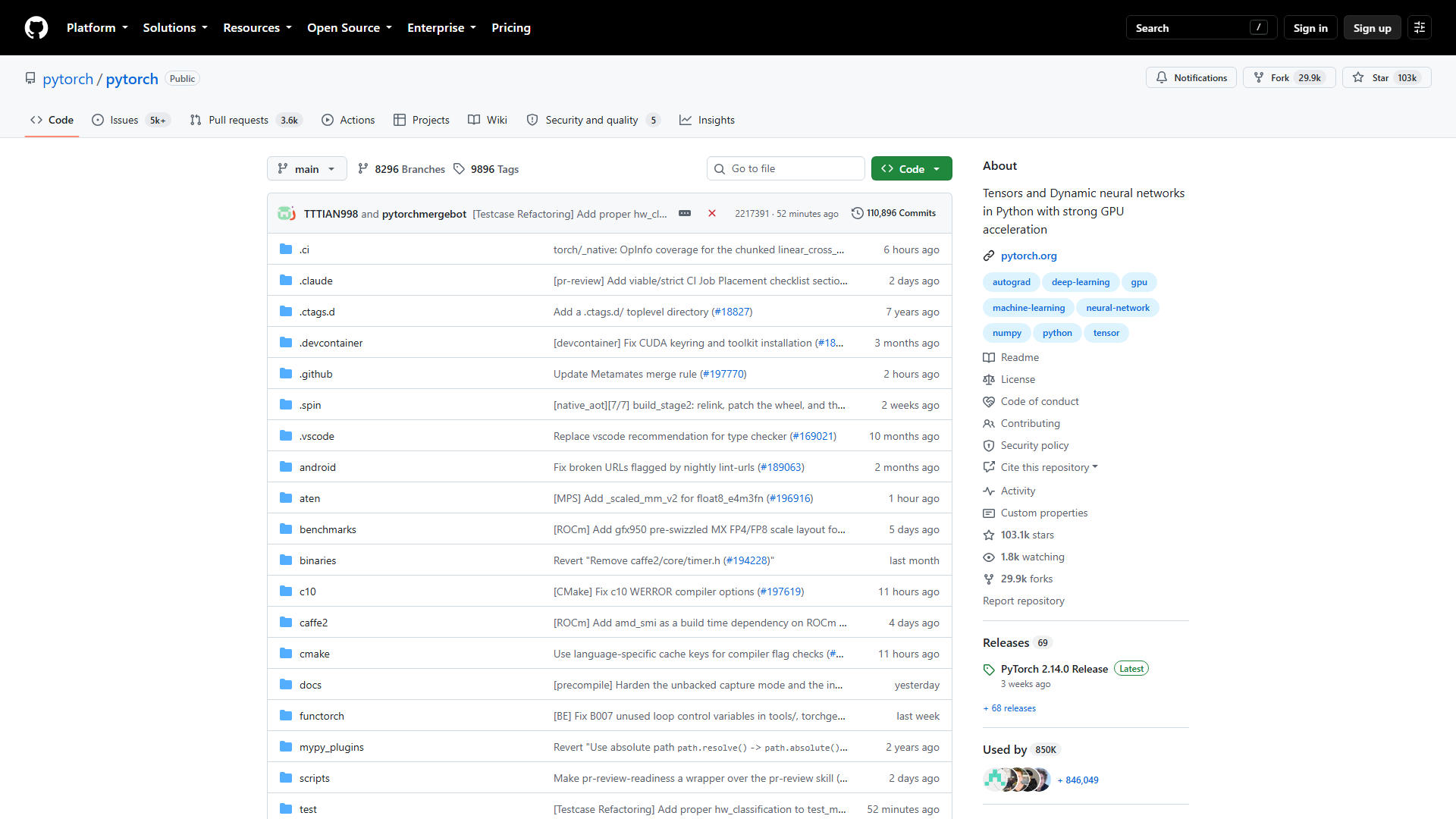Click the Fork repository button

(1289, 78)
